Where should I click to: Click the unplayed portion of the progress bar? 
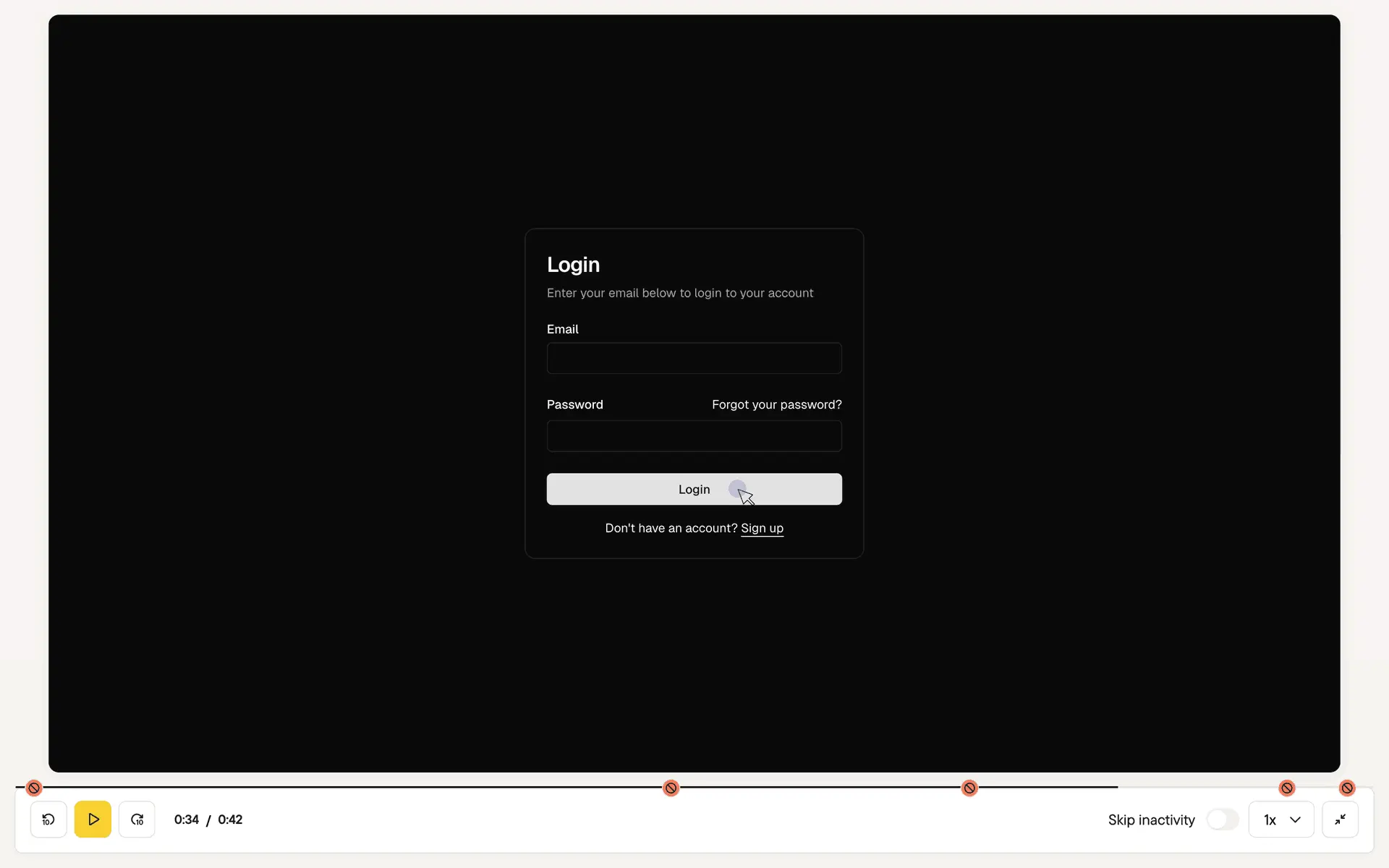tap(1201, 787)
